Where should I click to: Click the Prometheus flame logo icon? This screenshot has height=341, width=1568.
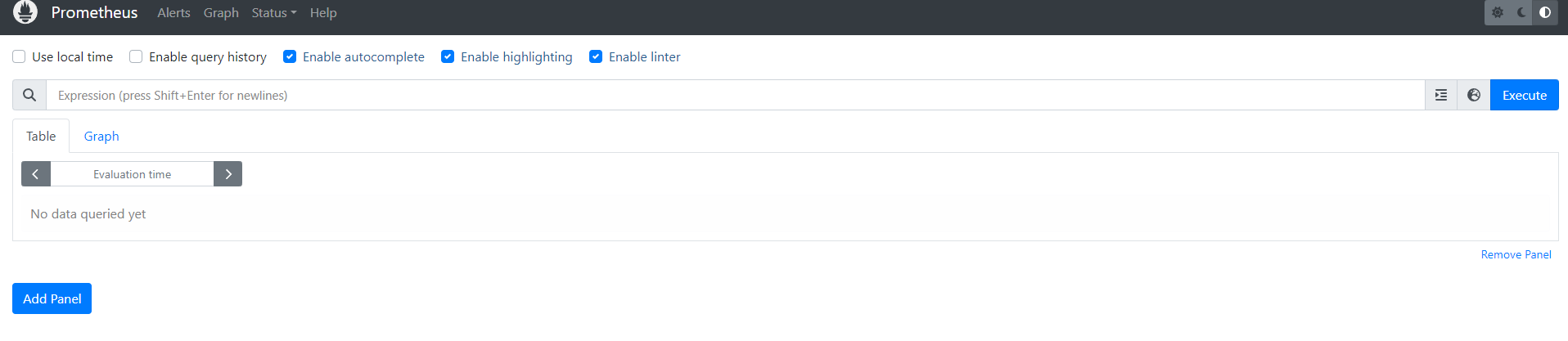(25, 12)
